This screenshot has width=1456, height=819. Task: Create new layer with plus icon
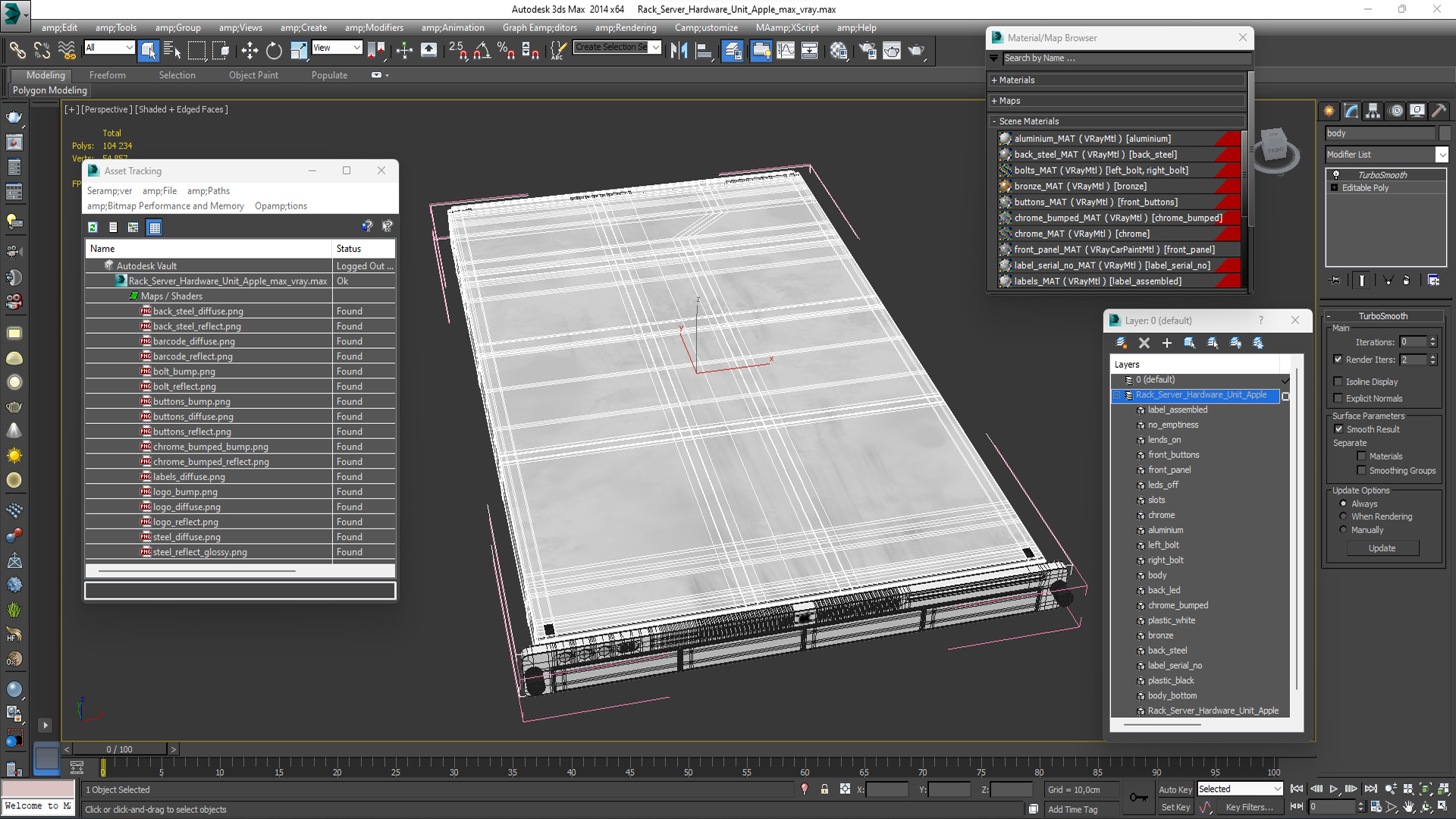1166,343
